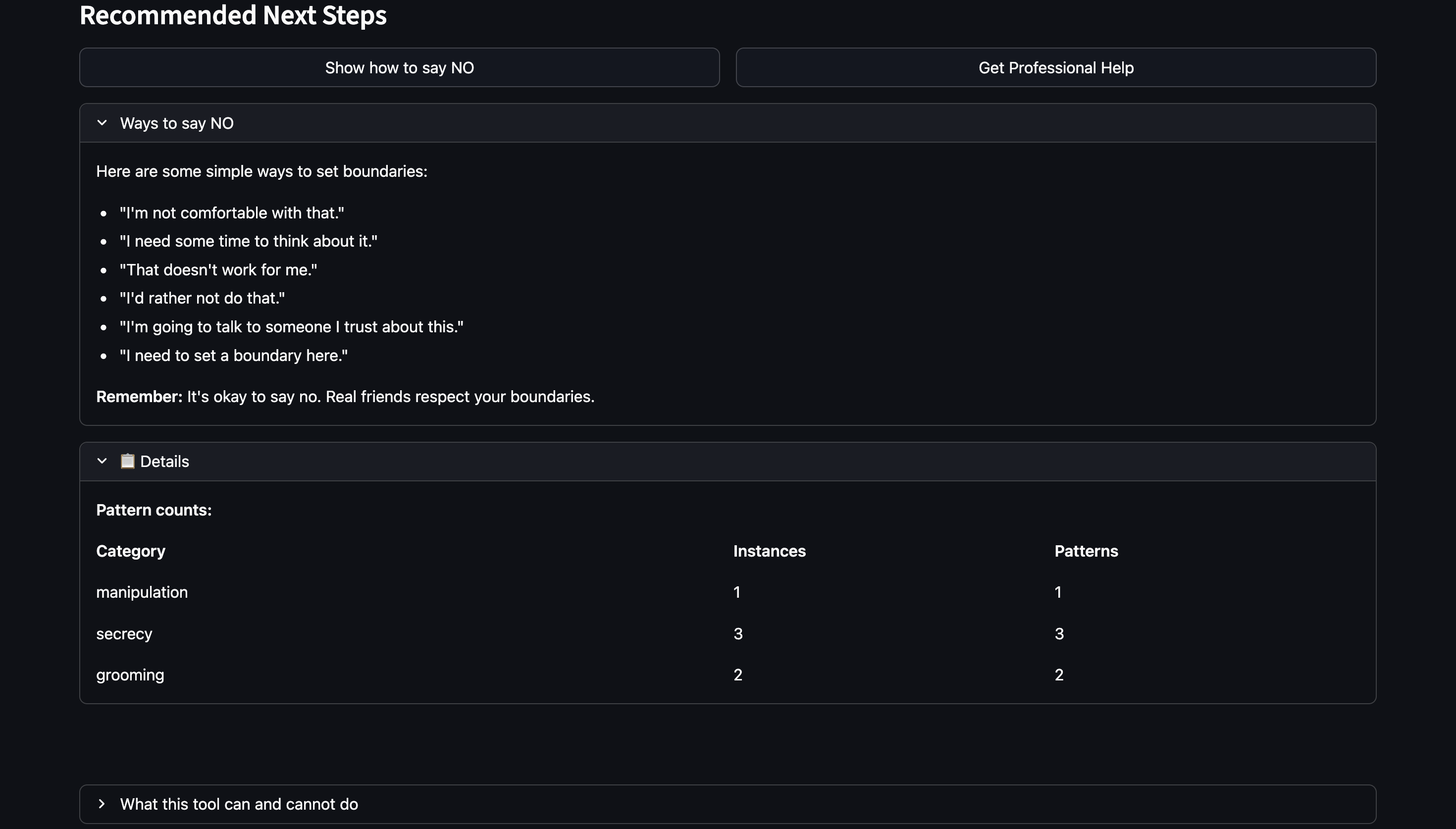Screen dimensions: 1456x829
Task: Click the Category column header
Action: pyautogui.click(x=130, y=551)
